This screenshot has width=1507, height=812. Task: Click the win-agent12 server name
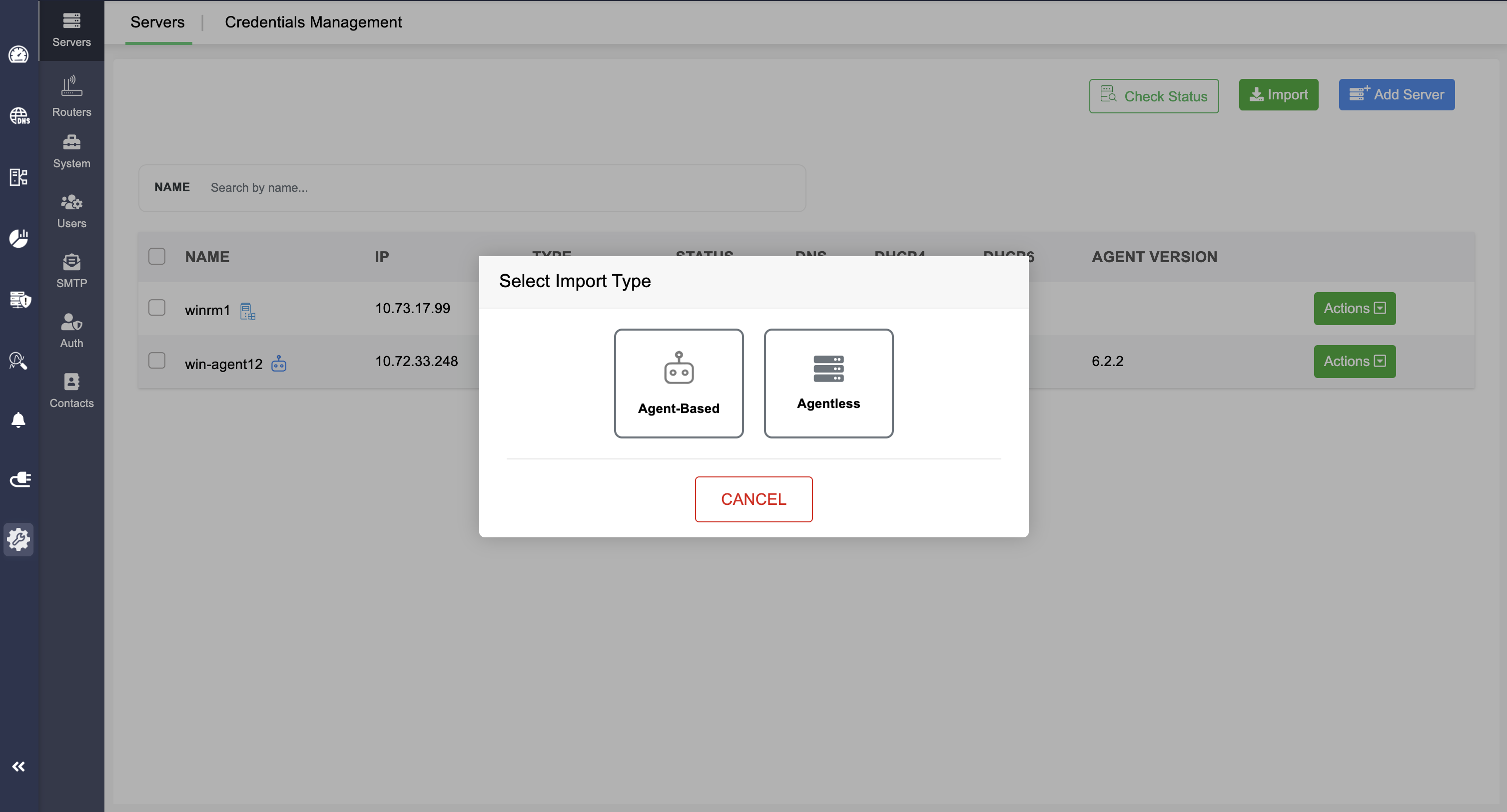point(223,364)
